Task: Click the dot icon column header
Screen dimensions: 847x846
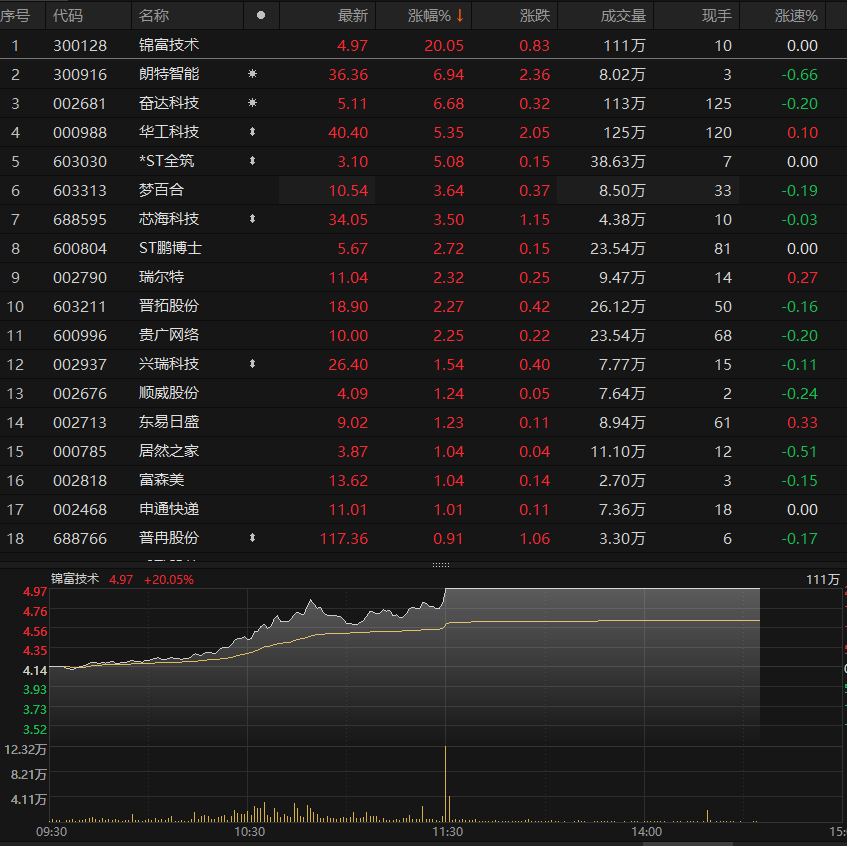Action: [261, 15]
